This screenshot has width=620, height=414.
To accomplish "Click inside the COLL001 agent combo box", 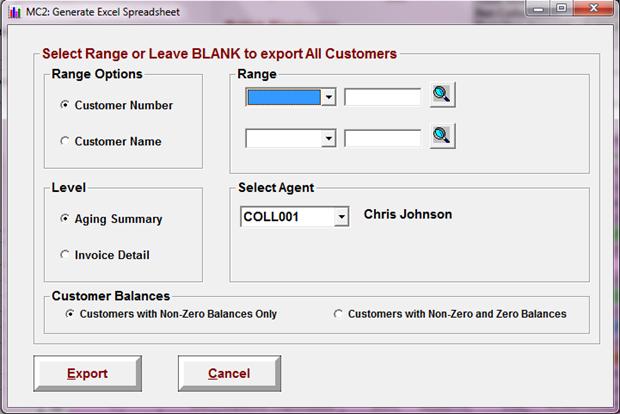I will (287, 217).
